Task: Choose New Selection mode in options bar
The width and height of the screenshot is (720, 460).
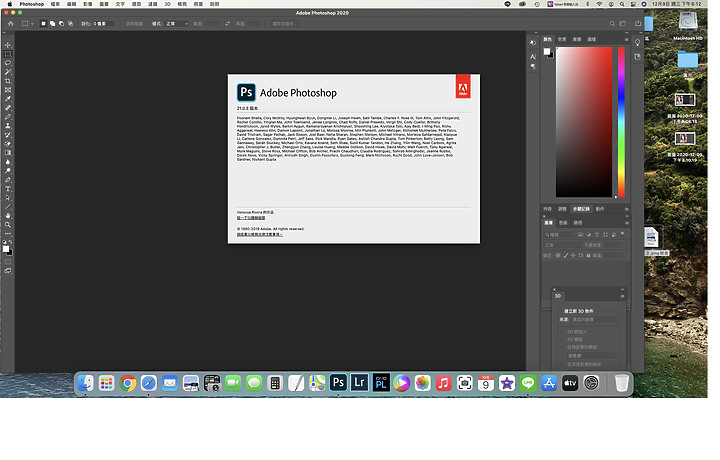Action: point(44,23)
